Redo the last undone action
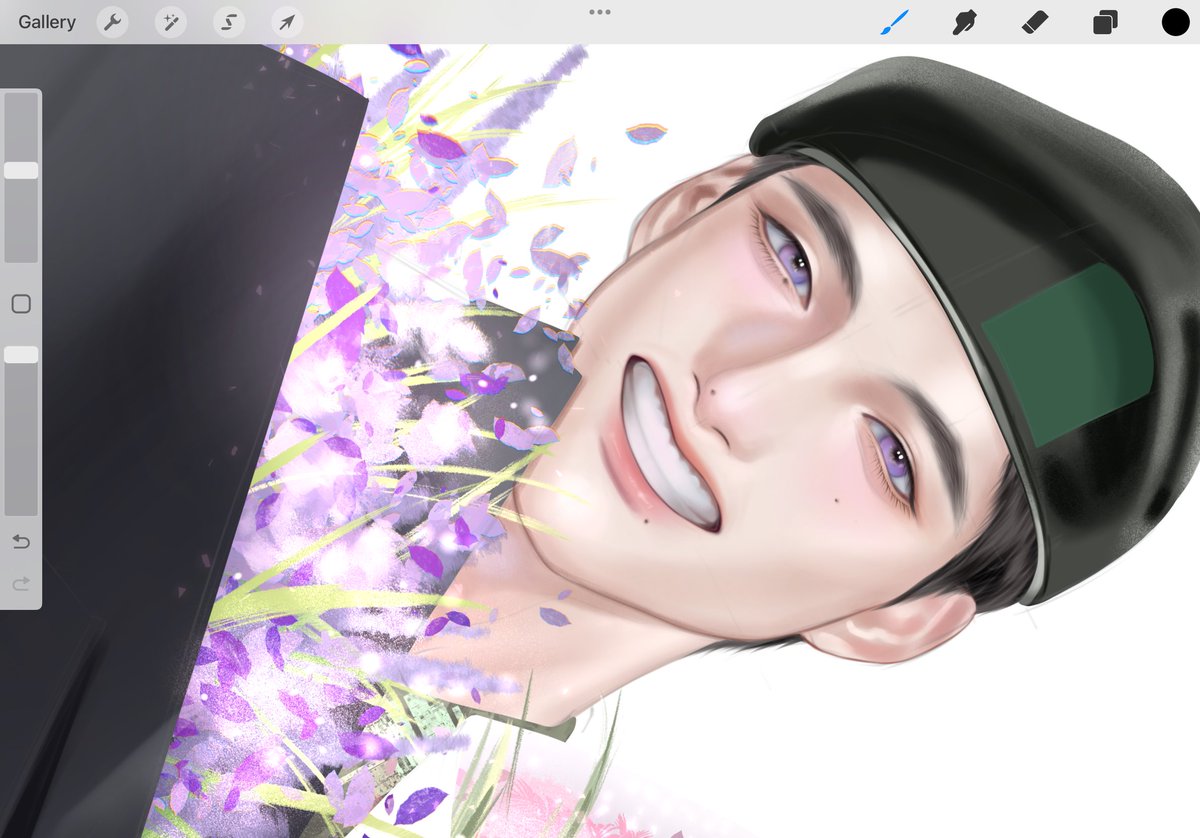 [21, 583]
